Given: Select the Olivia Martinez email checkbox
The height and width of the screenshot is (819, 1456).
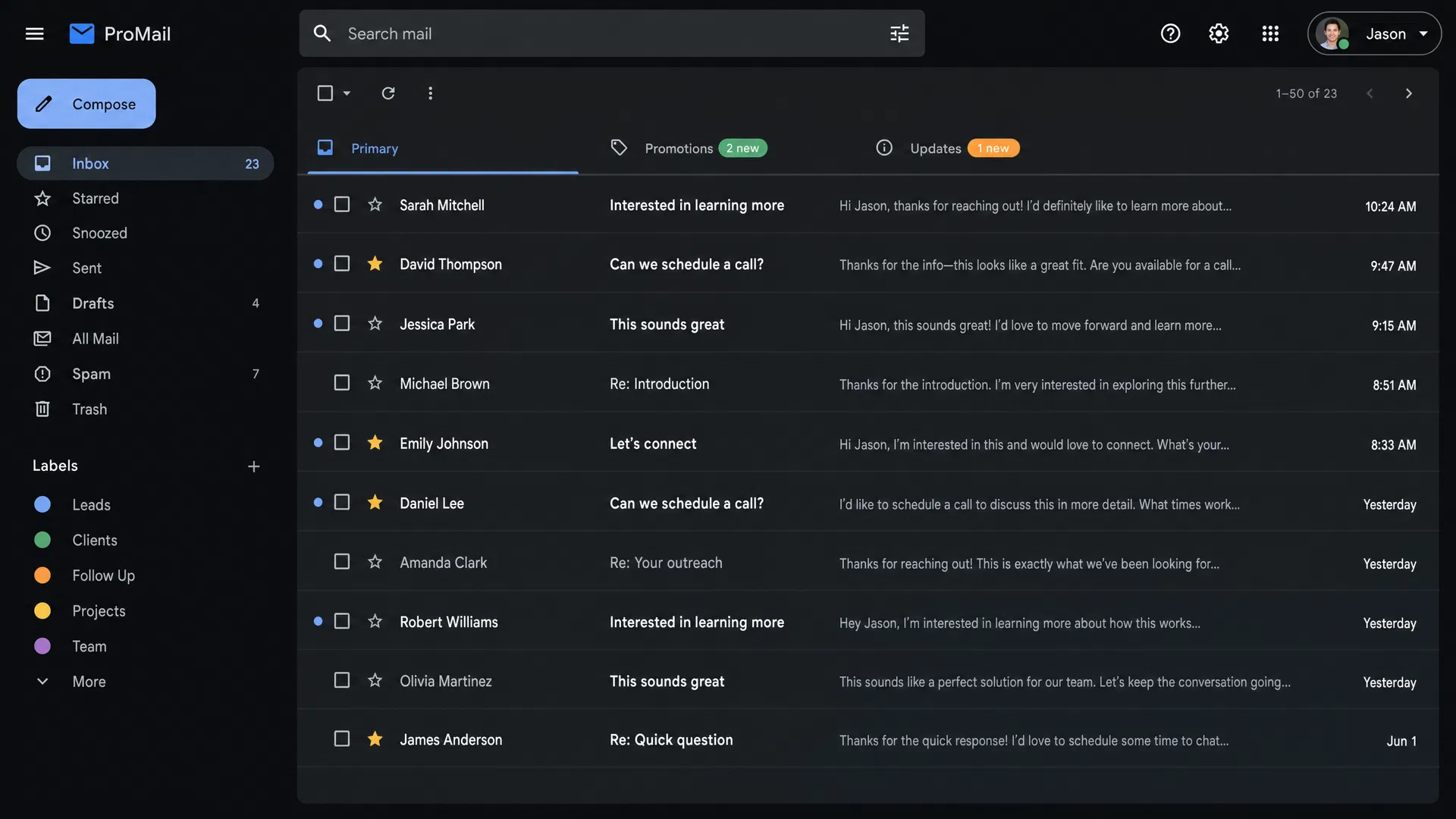Looking at the screenshot, I should (342, 681).
